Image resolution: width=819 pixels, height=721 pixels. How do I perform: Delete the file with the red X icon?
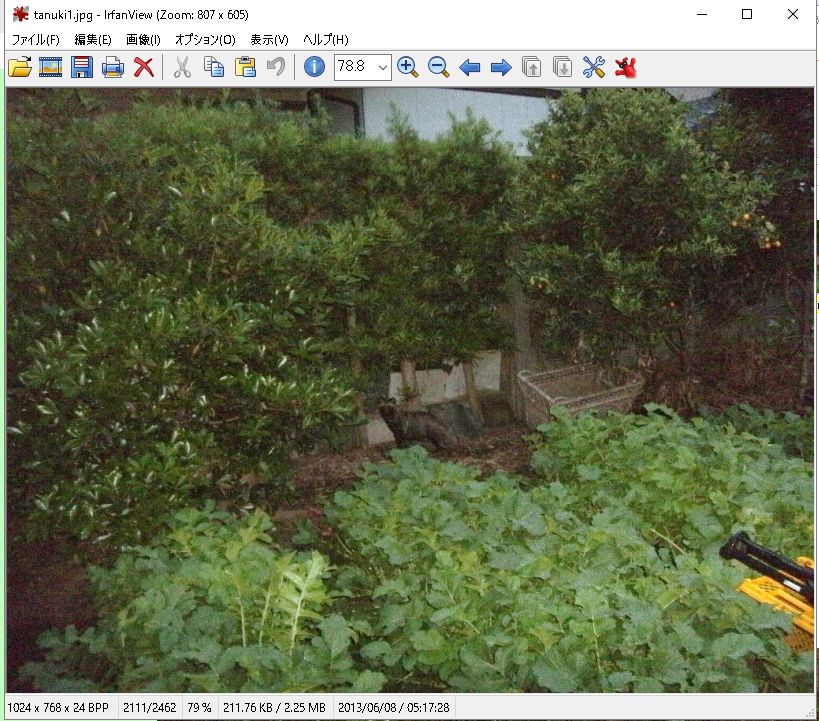tap(144, 68)
